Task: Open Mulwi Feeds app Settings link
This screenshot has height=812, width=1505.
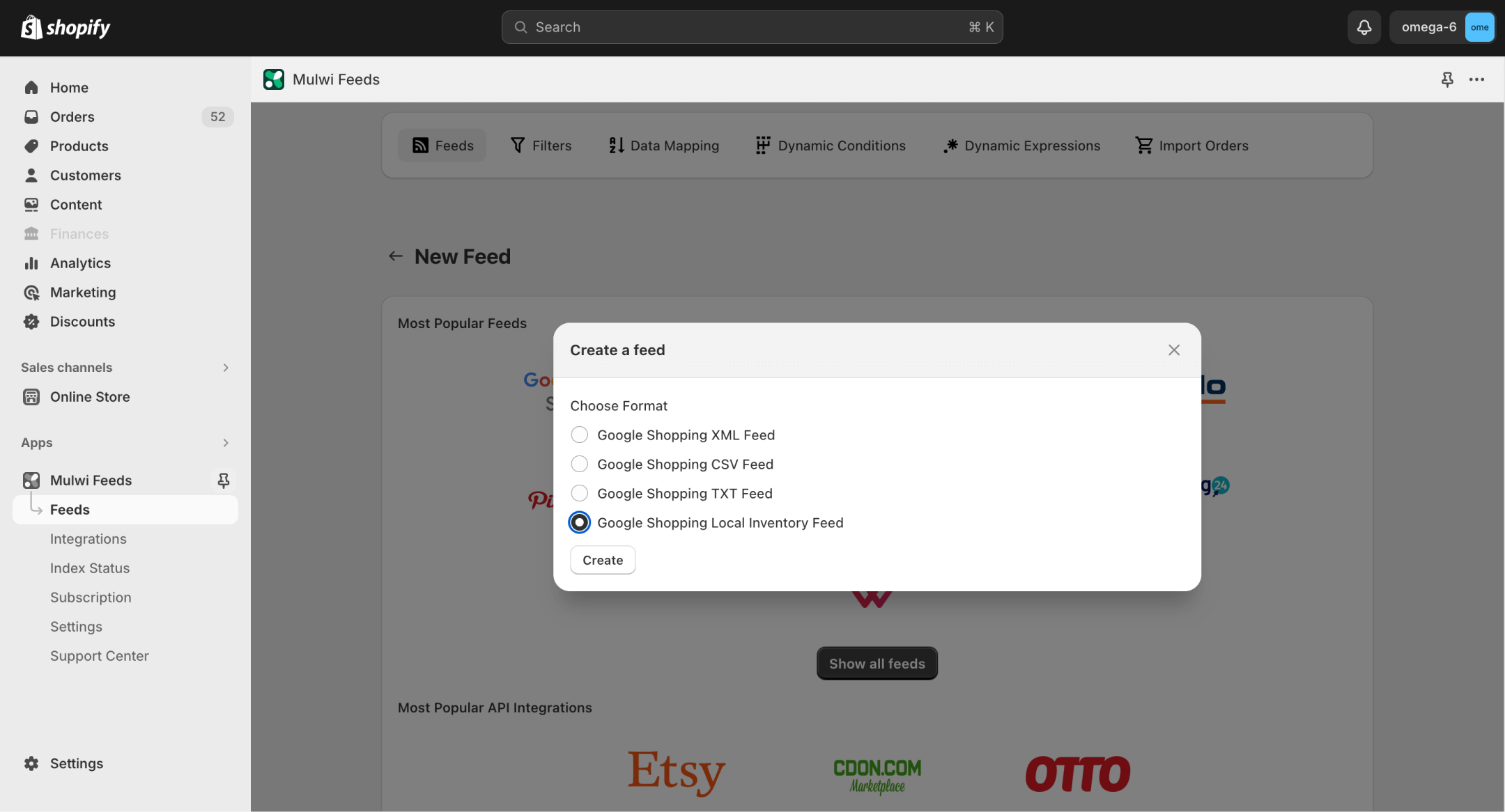Action: [x=76, y=627]
